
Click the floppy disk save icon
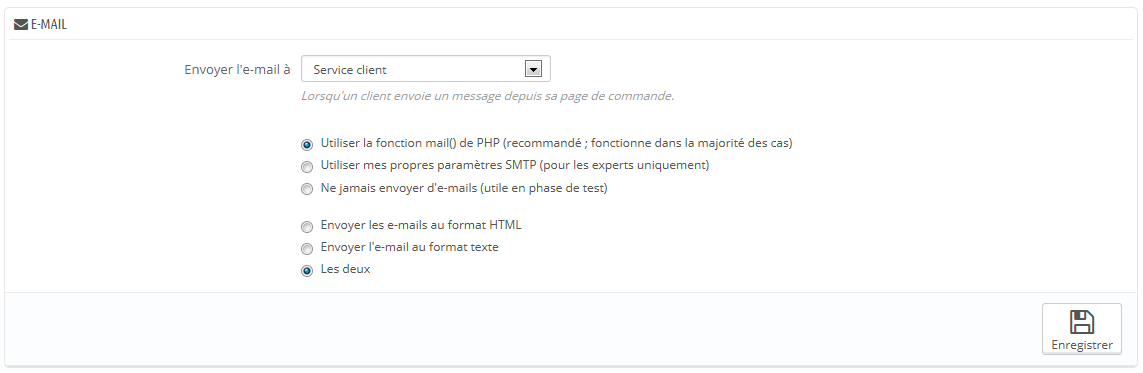click(1082, 322)
